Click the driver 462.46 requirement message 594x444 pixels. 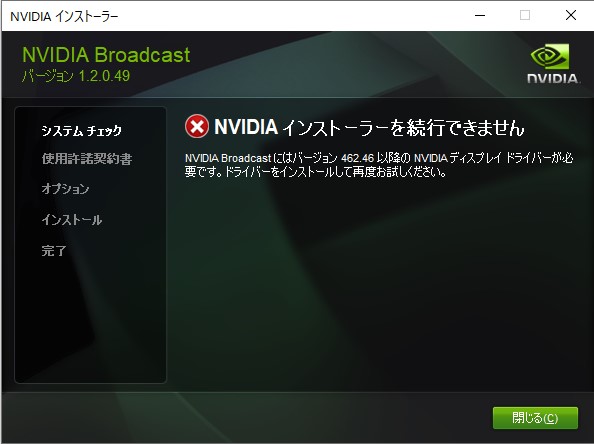(x=379, y=165)
